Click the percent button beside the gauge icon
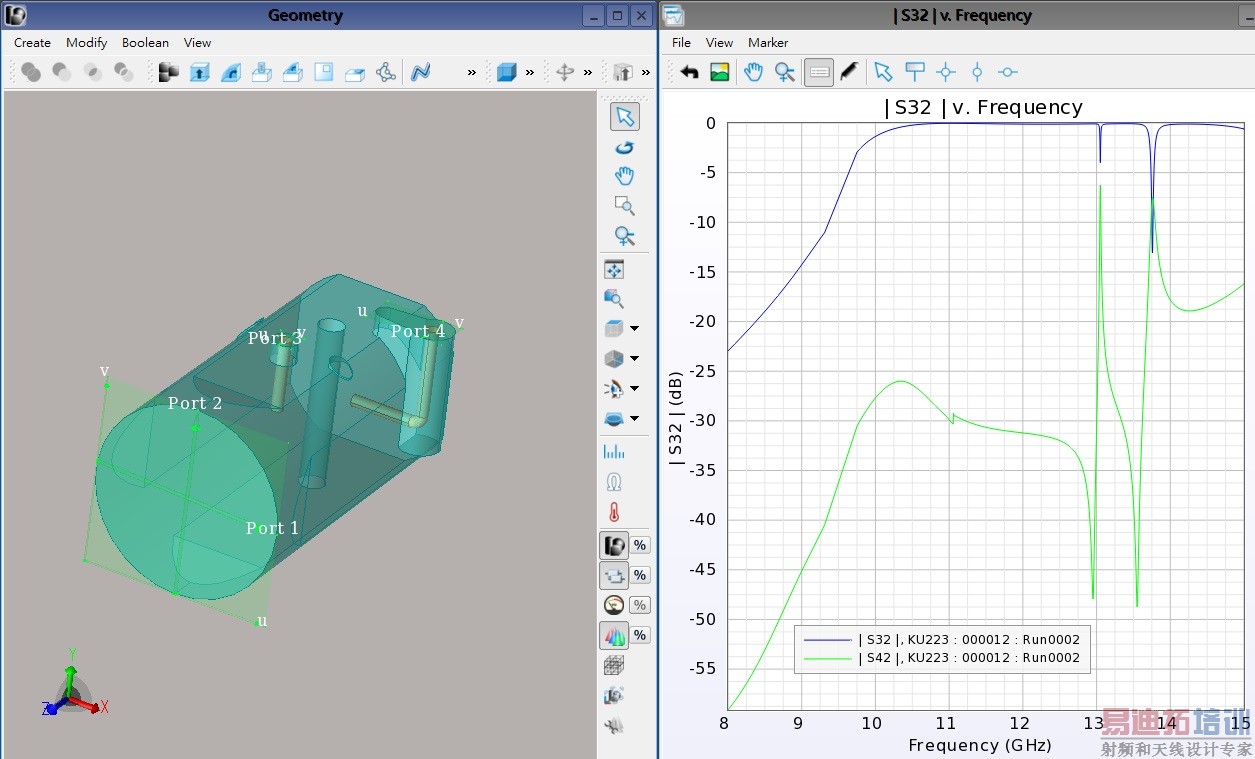The height and width of the screenshot is (759, 1255). [x=640, y=605]
